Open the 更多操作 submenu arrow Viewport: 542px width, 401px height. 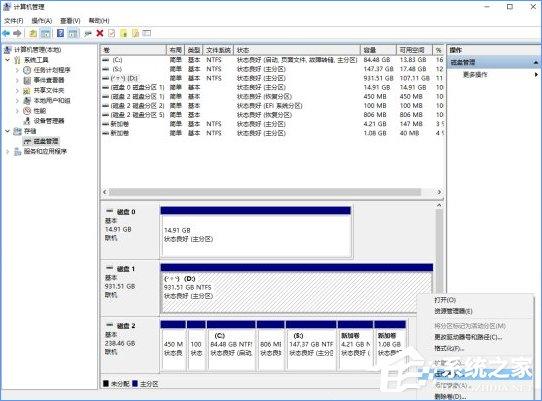536,74
